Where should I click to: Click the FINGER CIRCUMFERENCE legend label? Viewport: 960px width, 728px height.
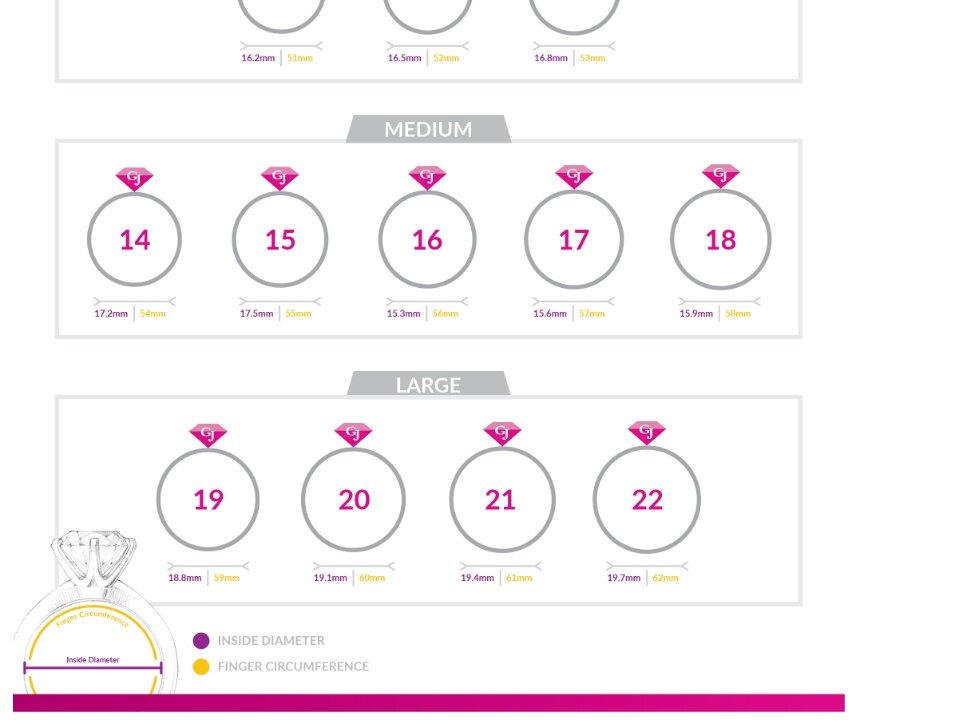[x=293, y=667]
